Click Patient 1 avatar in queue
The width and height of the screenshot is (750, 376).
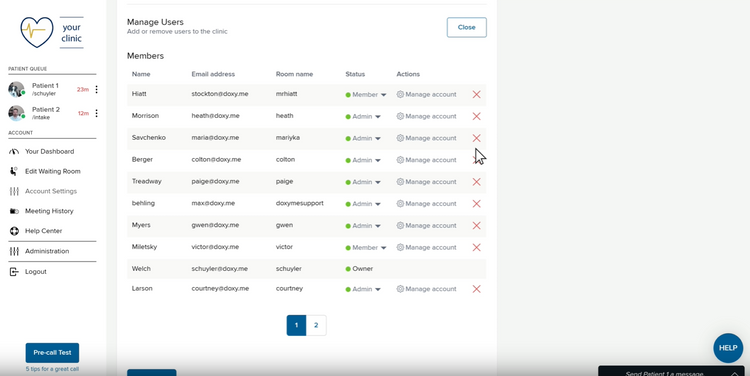point(16,89)
